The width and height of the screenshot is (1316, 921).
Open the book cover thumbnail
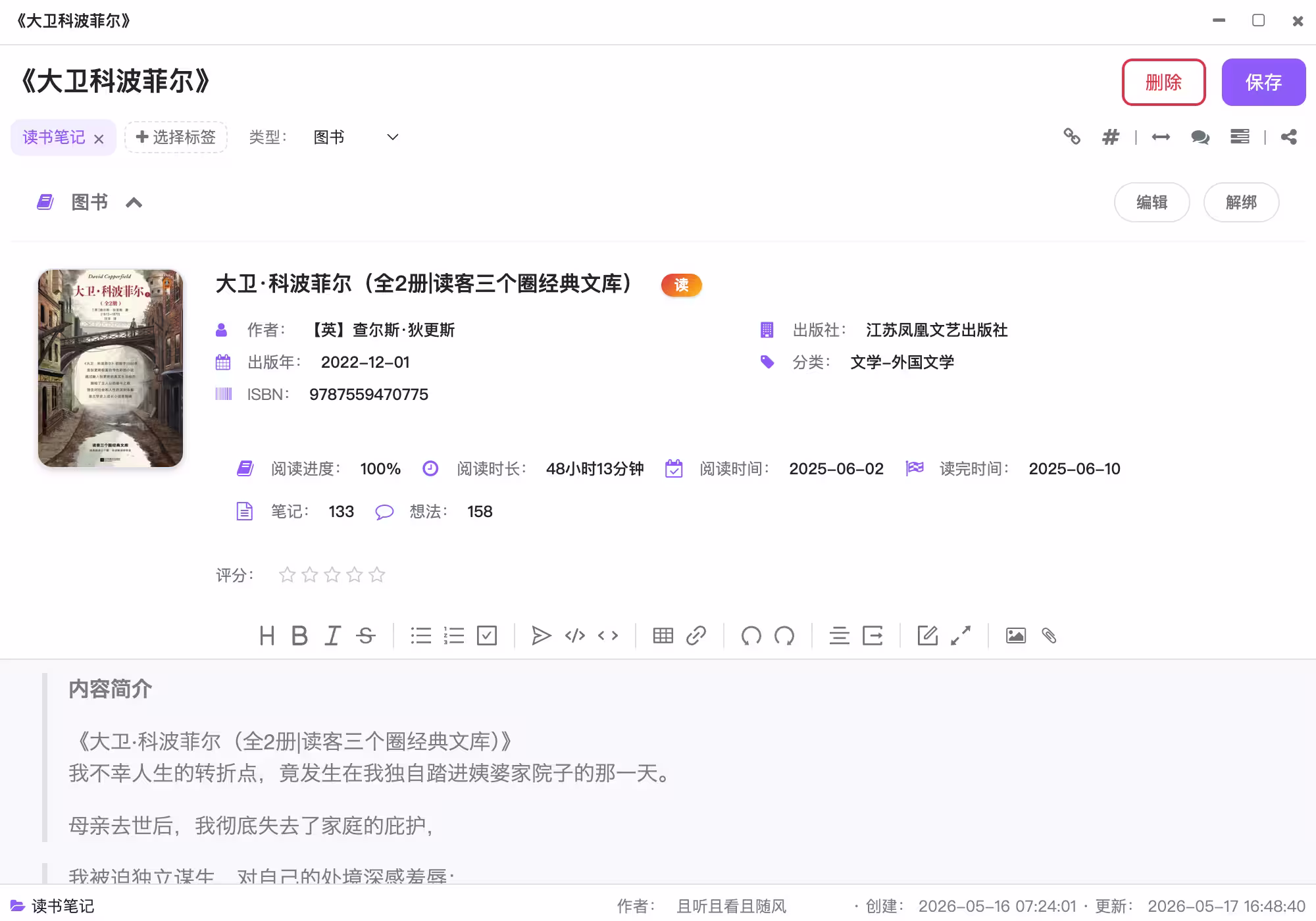pos(111,368)
